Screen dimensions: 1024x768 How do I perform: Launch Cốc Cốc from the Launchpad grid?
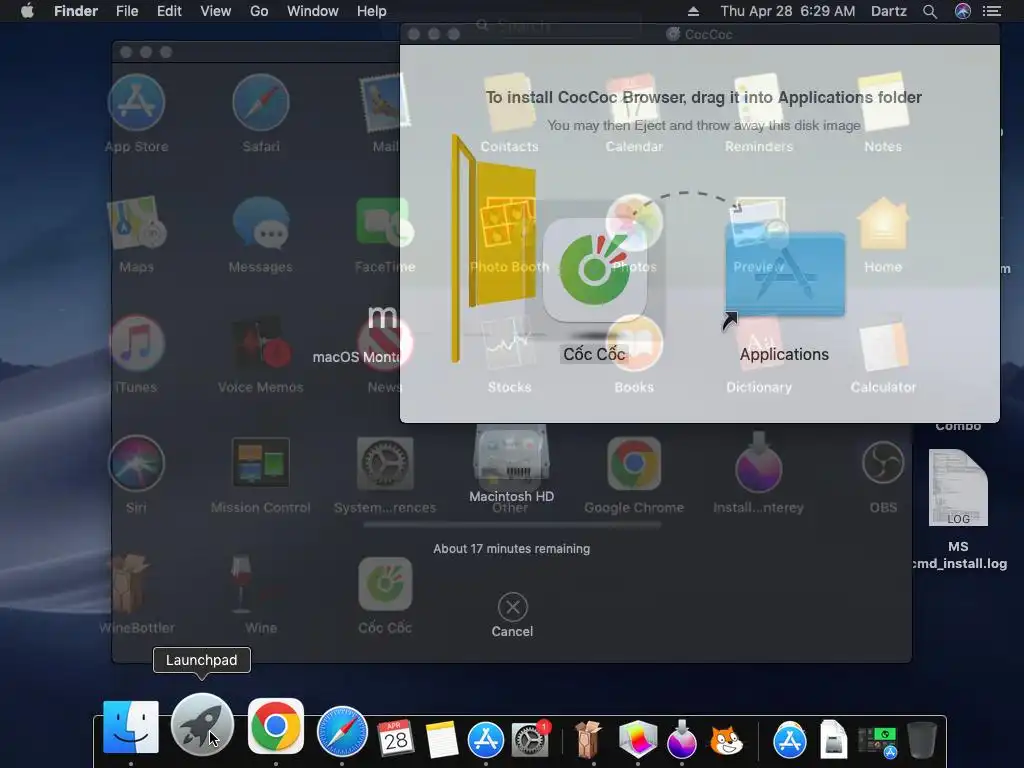pyautogui.click(x=385, y=584)
